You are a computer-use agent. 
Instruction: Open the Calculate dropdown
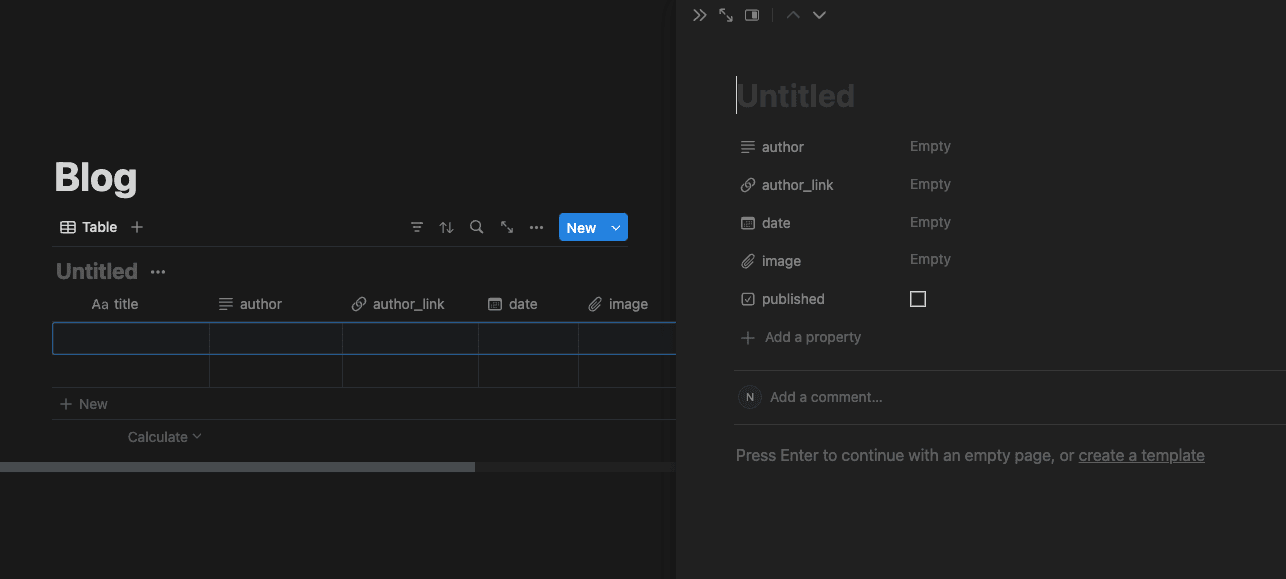click(164, 437)
